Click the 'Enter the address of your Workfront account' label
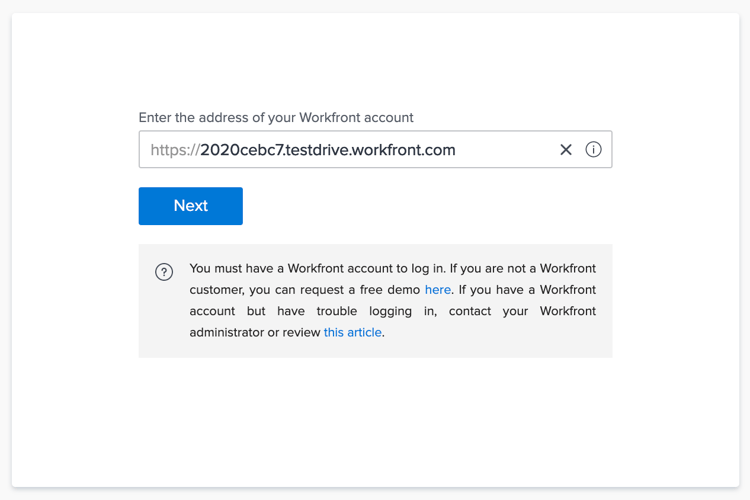The height and width of the screenshot is (500, 750). pos(276,118)
